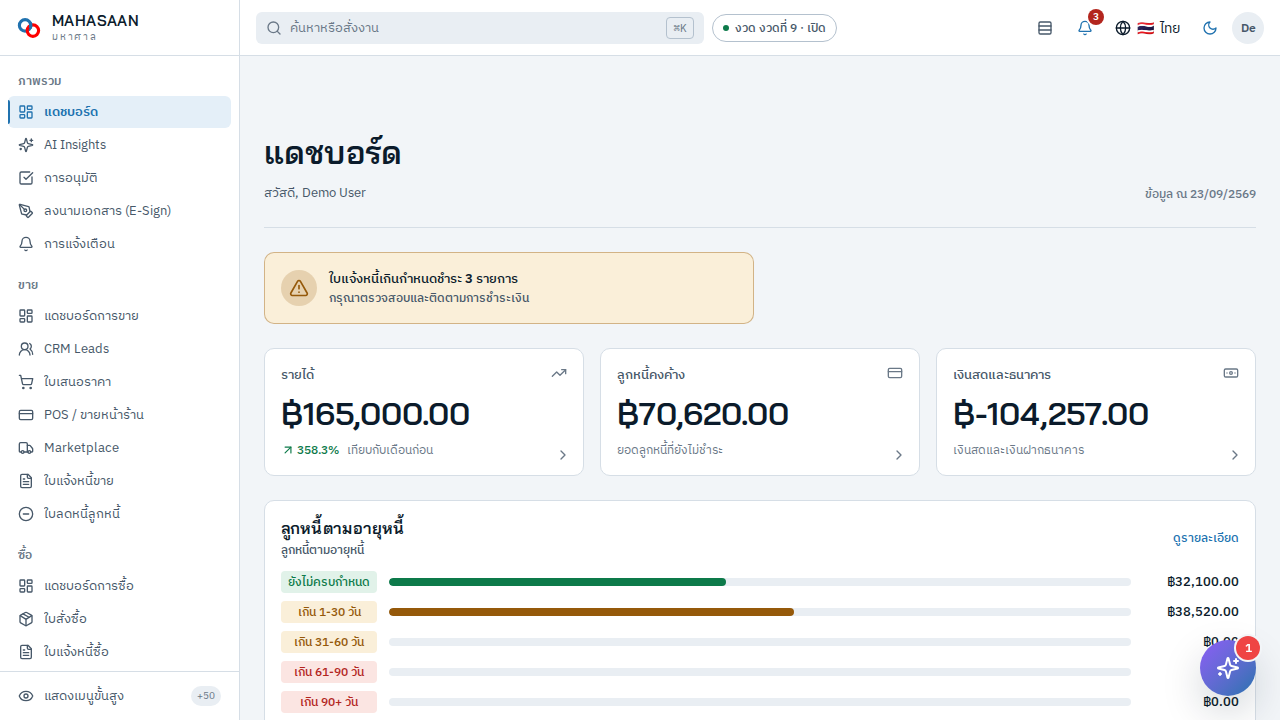Open the floating AI assistant sparkle button
1280x720 pixels.
pos(1228,667)
